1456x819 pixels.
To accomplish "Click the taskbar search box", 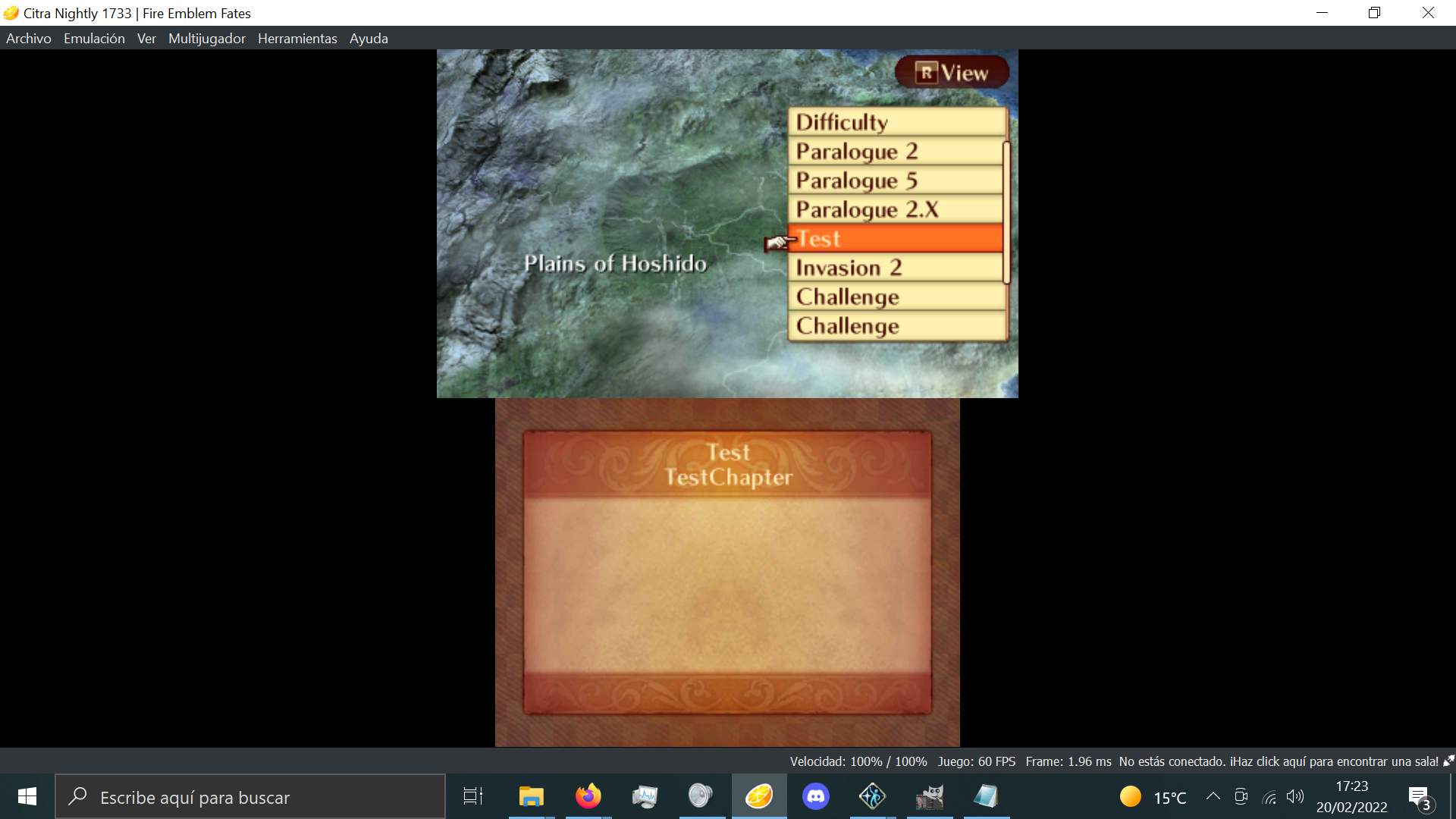I will pos(250,796).
